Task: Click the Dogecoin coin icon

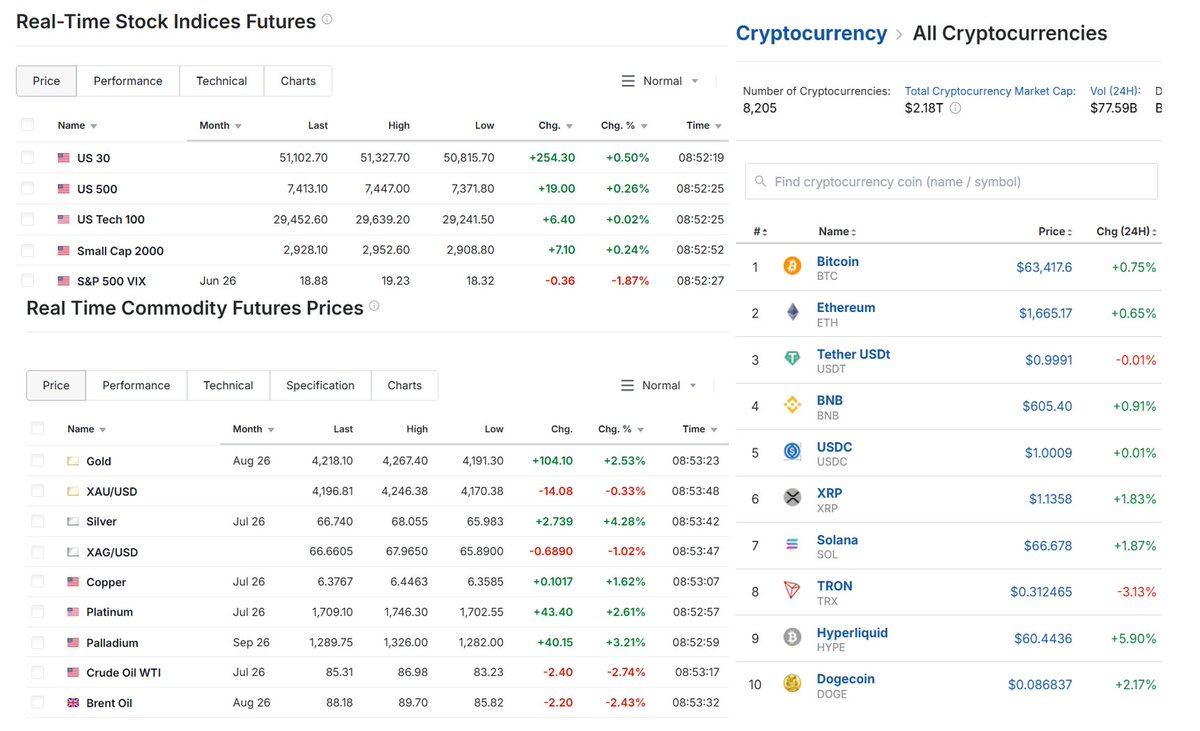Action: (793, 684)
